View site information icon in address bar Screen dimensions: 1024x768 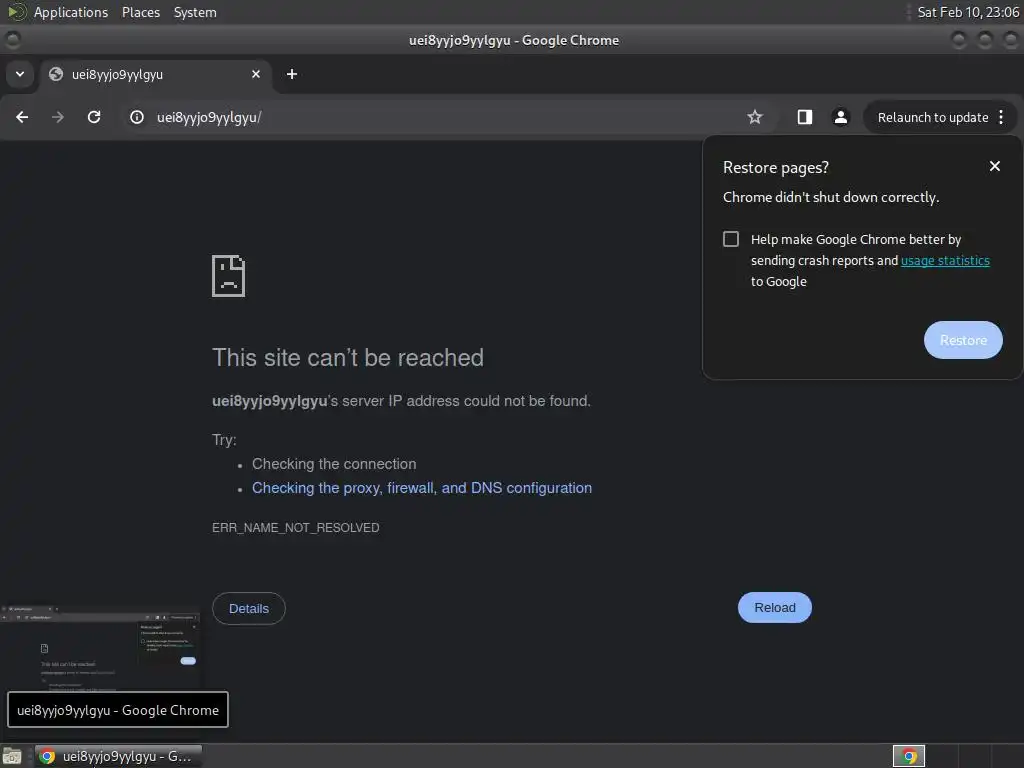(136, 117)
